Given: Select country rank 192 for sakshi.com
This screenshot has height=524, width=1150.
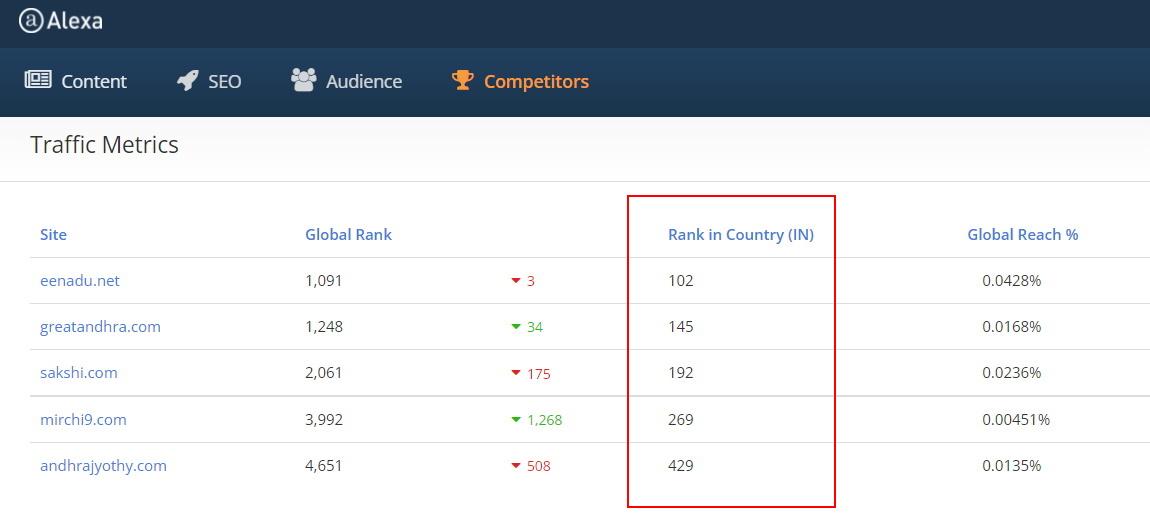Looking at the screenshot, I should pos(681,373).
